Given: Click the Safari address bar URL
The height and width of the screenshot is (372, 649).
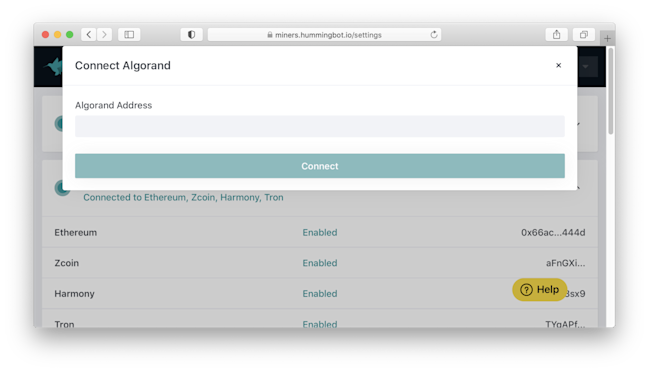Looking at the screenshot, I should [x=328, y=35].
